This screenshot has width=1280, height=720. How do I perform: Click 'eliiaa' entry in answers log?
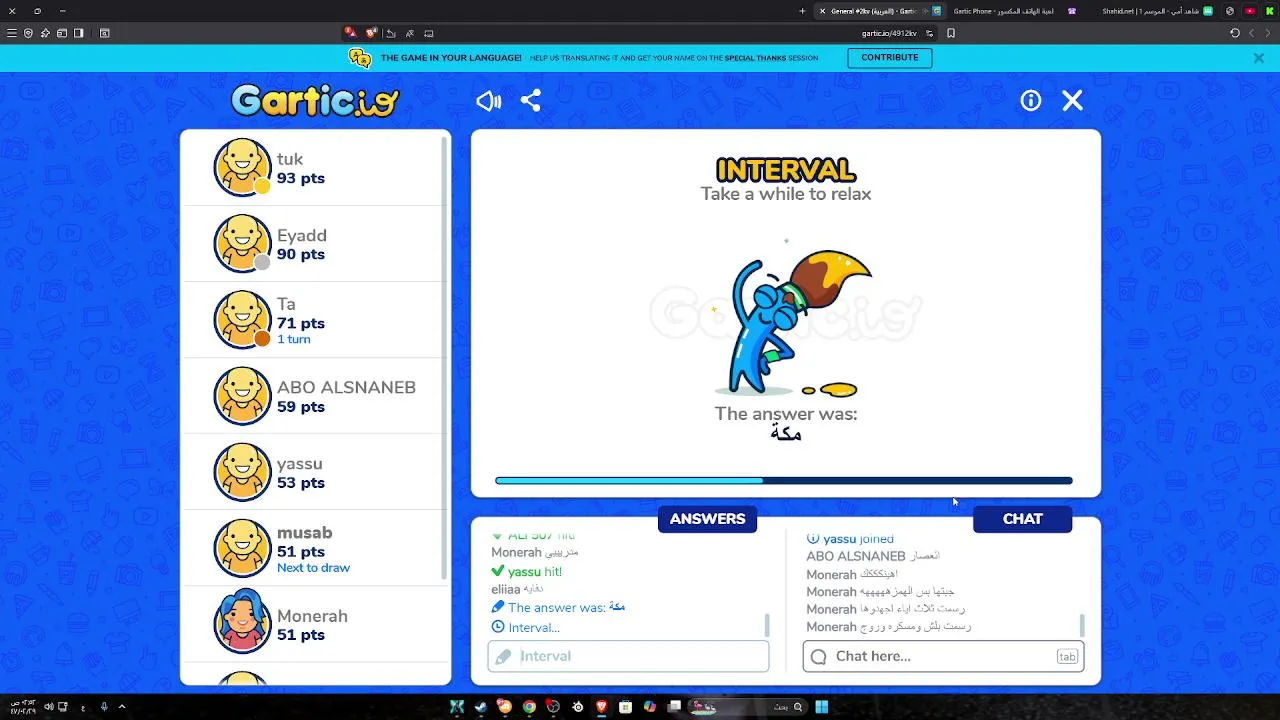click(517, 590)
